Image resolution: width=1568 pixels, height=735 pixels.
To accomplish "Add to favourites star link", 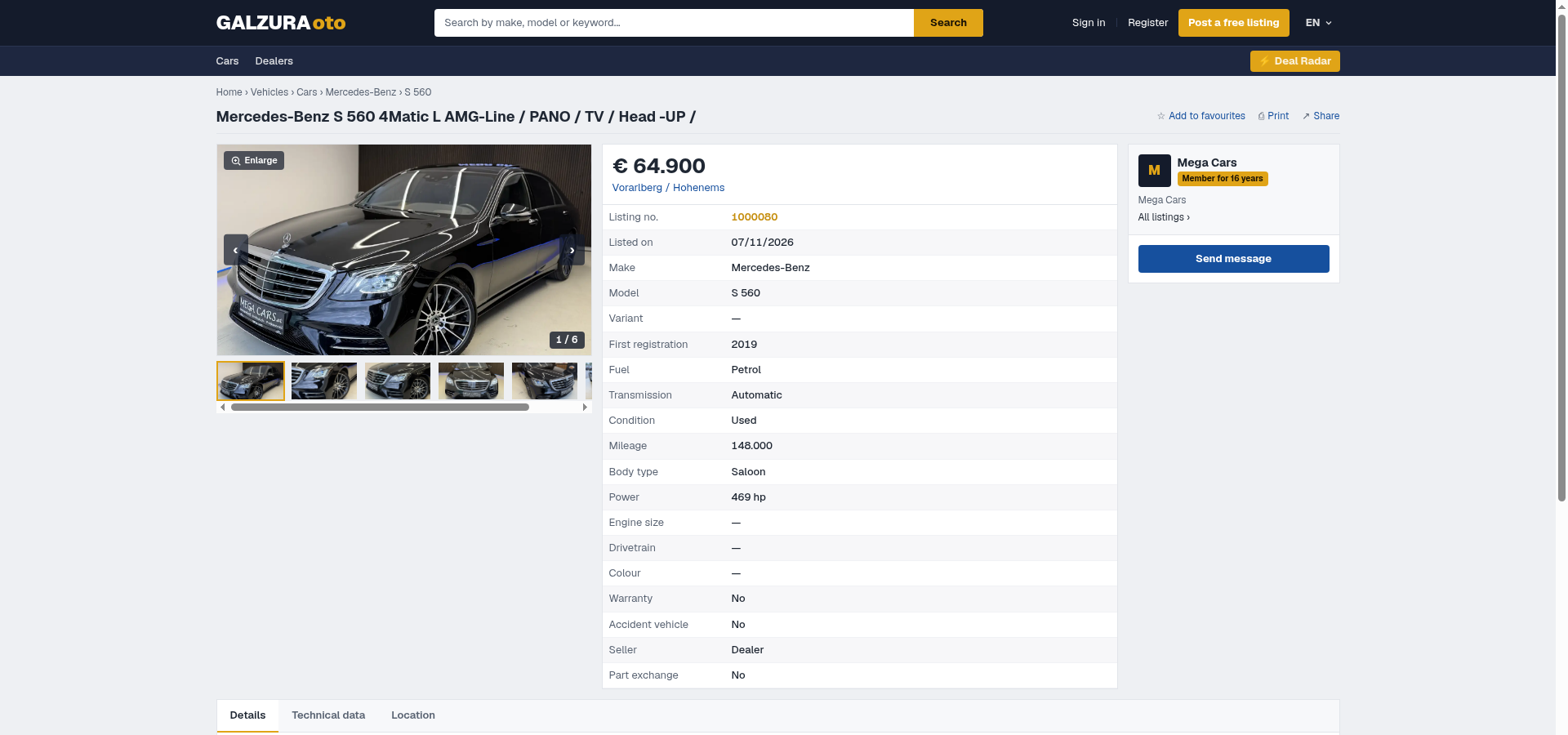I will [1200, 116].
